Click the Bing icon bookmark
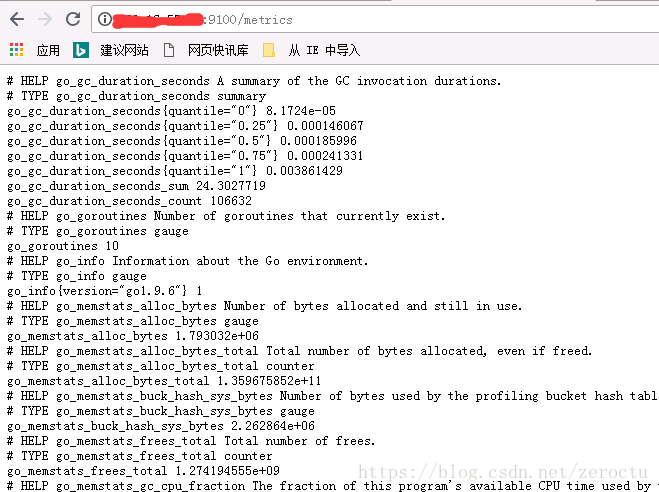The width and height of the screenshot is (659, 492). coord(81,50)
